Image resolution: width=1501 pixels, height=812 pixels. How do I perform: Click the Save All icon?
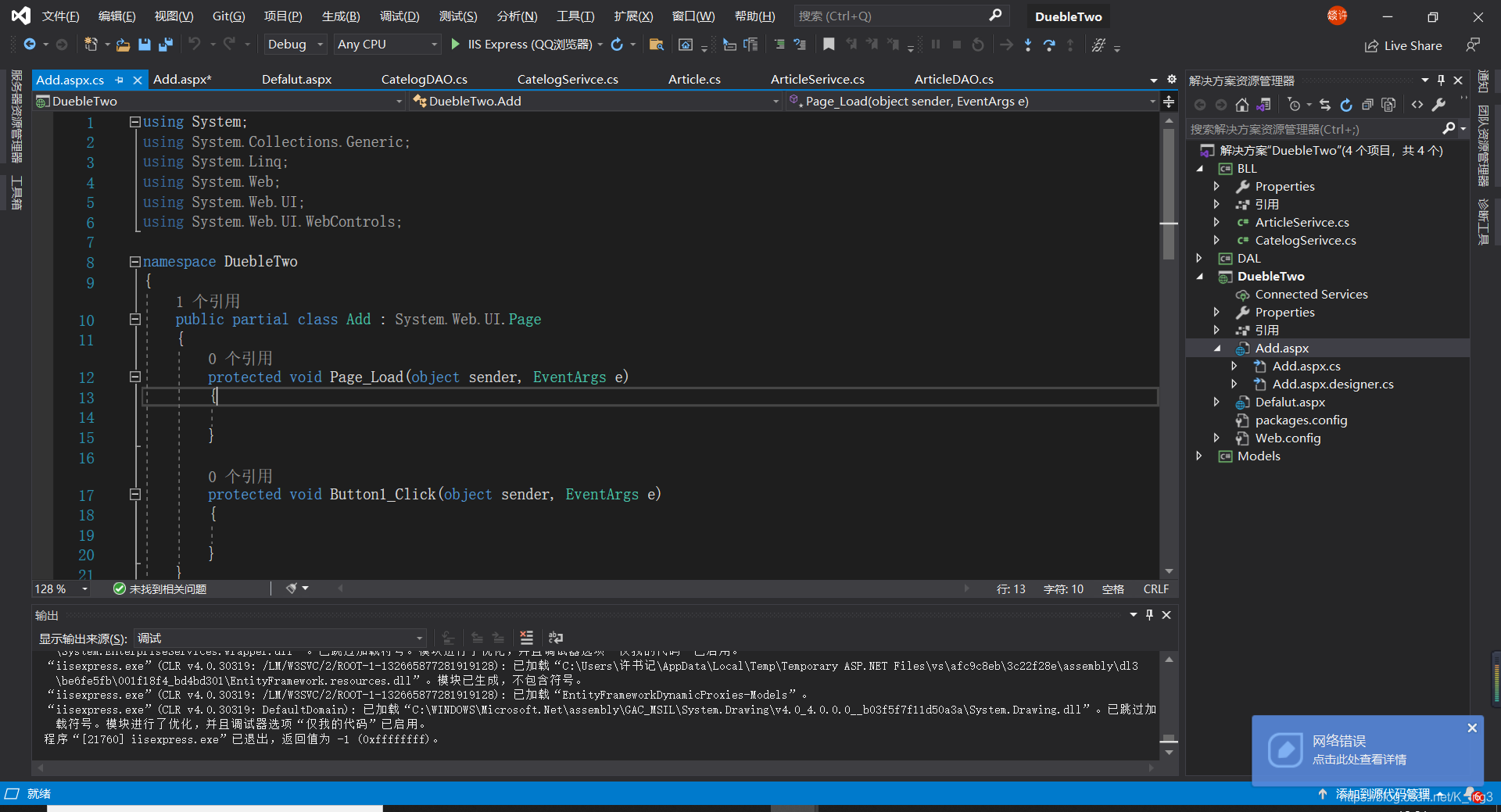click(x=165, y=45)
